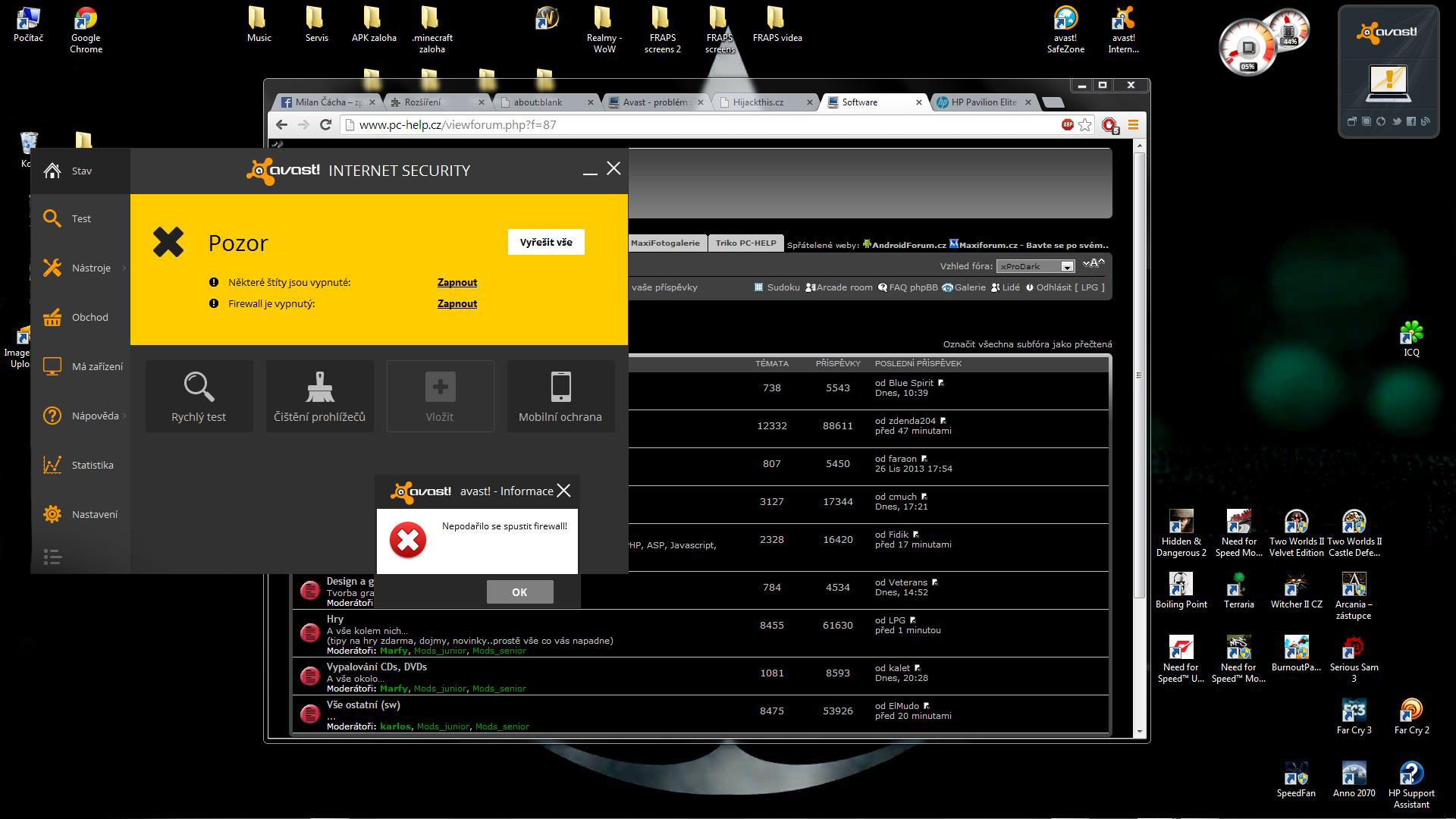
Task: Click the Obchod basket icon
Action: click(x=52, y=317)
